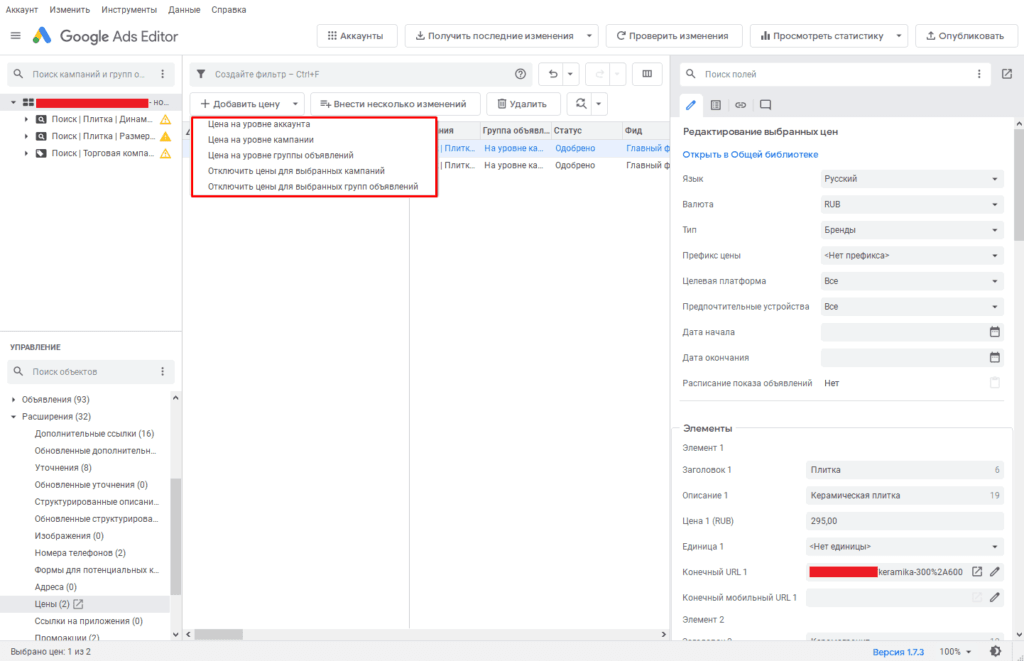Click the Заголовок 1 field with Плитка
1024x661 pixels.
pyautogui.click(x=904, y=470)
